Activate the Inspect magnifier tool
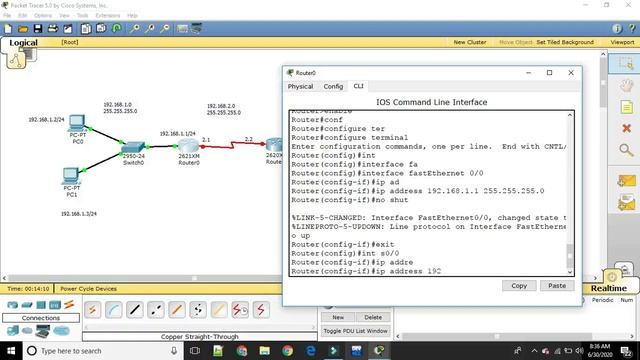 tap(626, 150)
